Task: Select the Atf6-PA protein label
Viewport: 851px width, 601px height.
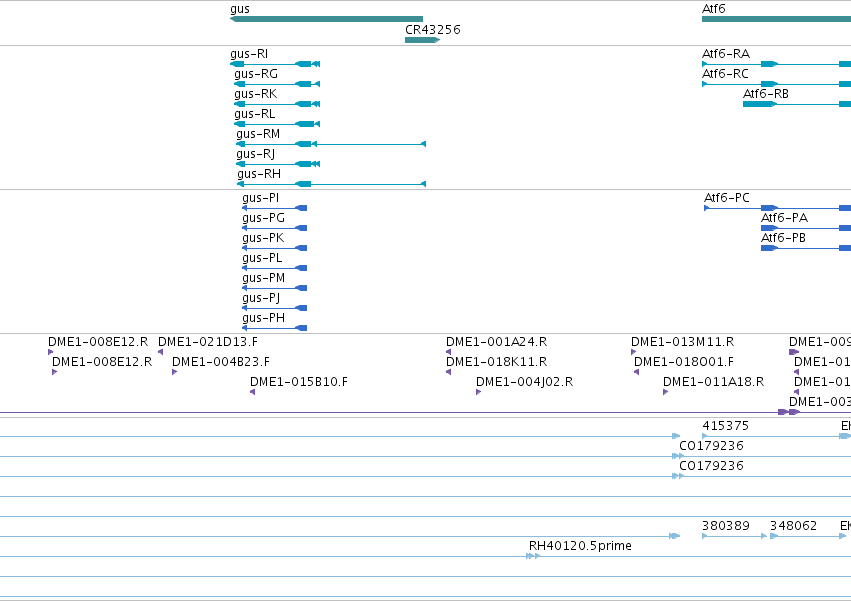Action: pos(784,218)
